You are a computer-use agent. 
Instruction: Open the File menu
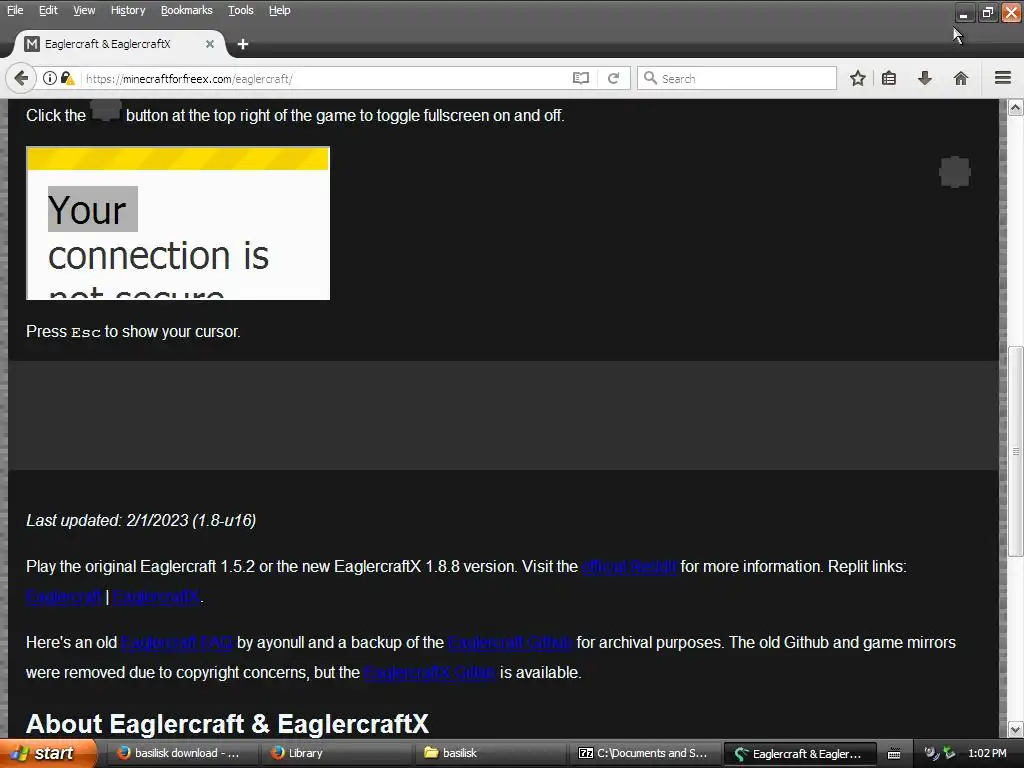[15, 10]
